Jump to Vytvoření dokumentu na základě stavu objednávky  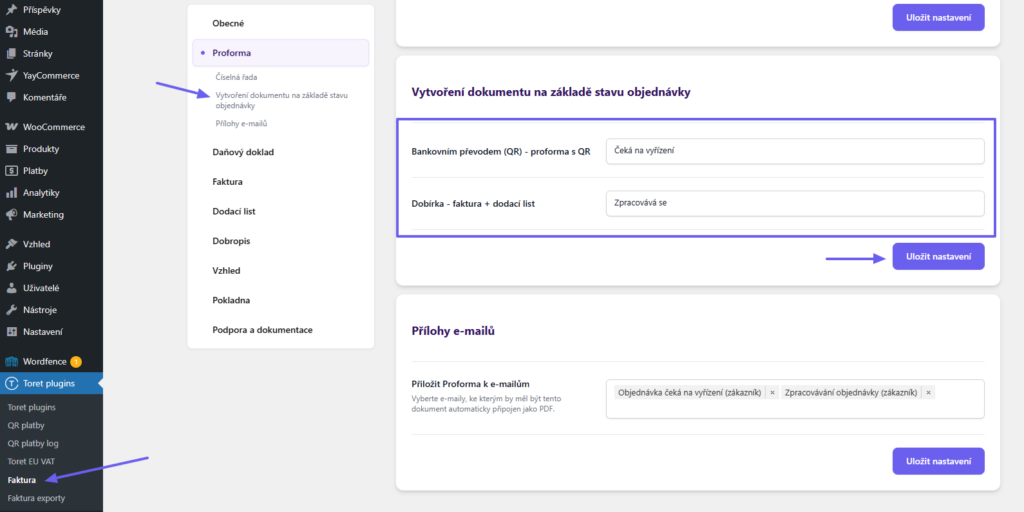[281, 100]
